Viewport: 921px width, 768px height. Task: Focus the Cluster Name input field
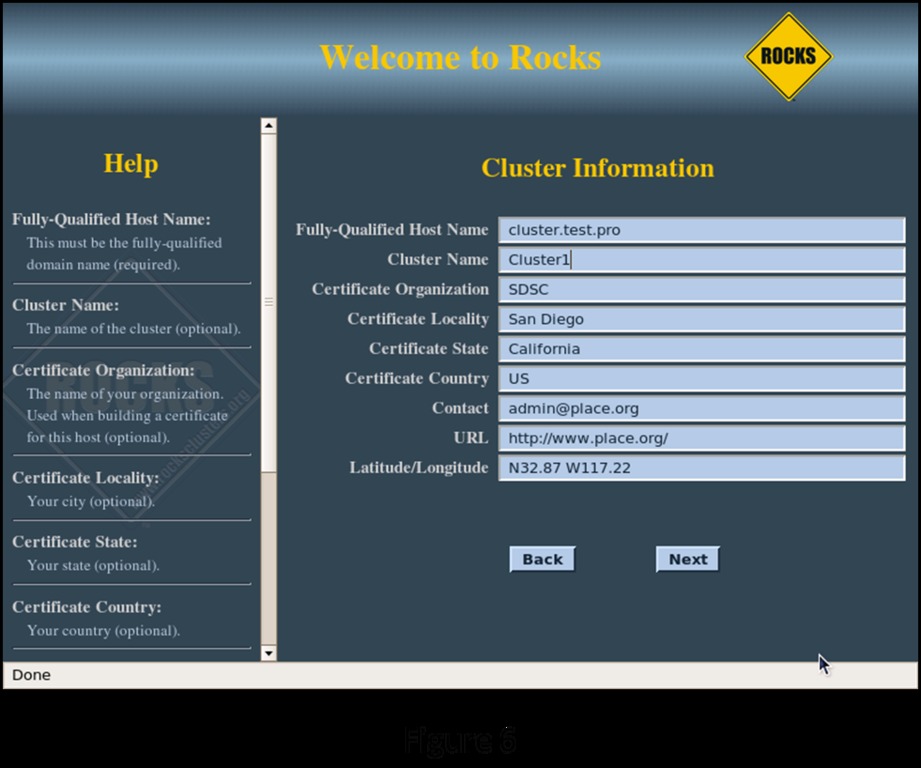pos(700,260)
